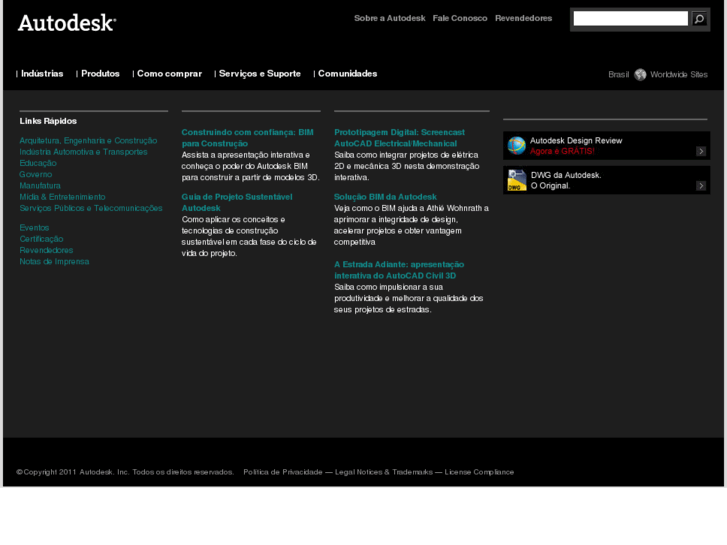727x545 pixels.
Task: Click the Worldwide Sites globe icon
Action: 640,75
